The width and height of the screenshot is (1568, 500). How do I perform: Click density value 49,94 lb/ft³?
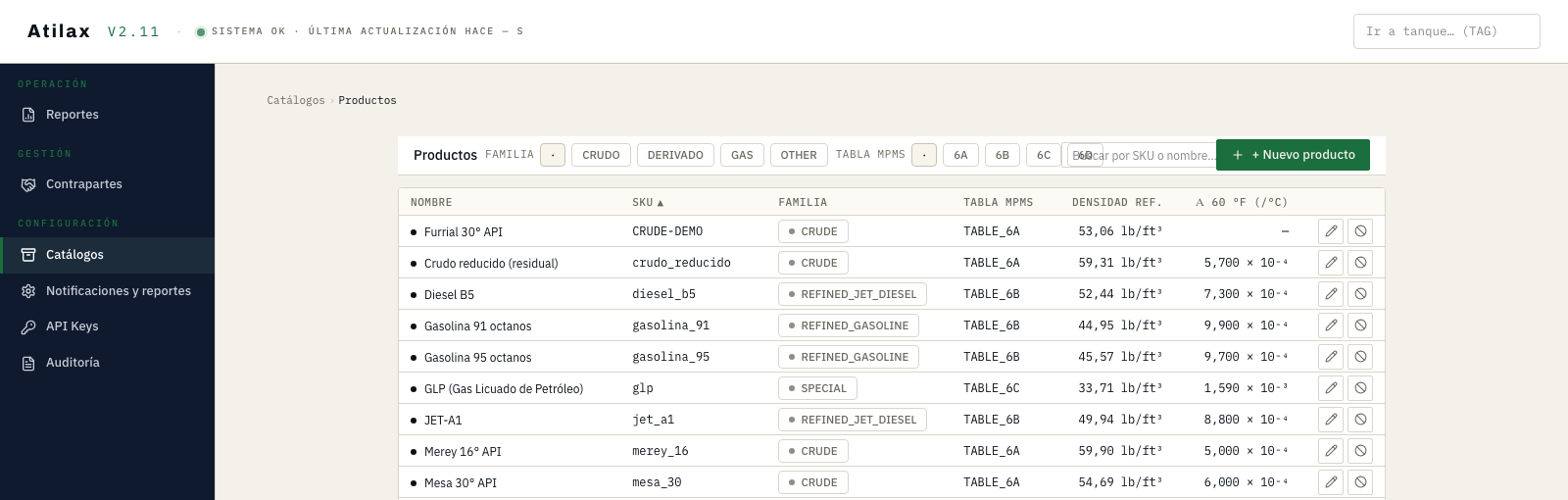tap(1120, 420)
